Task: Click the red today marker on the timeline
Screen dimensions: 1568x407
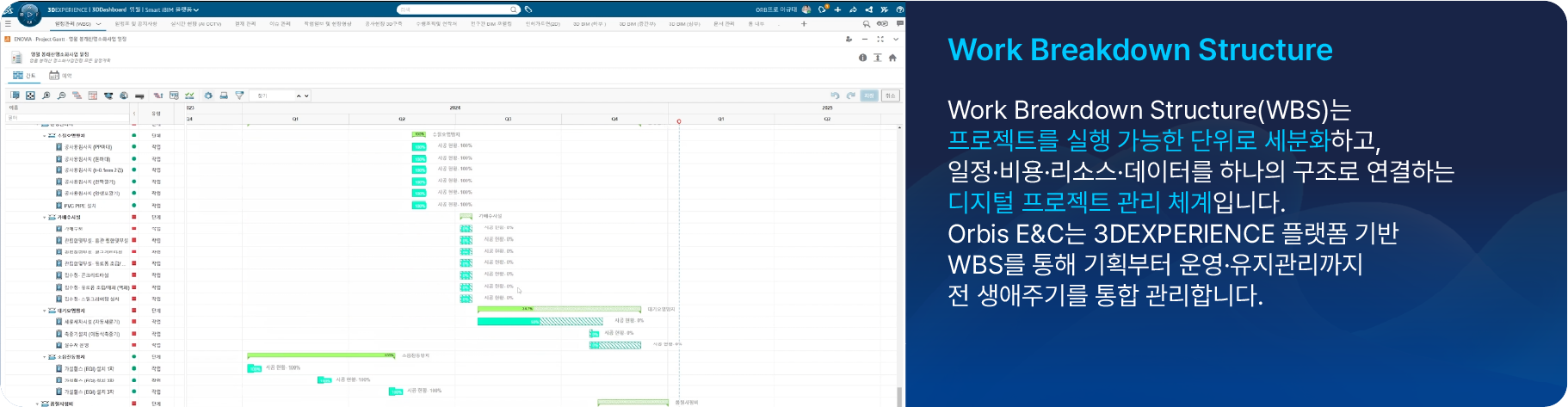Action: click(679, 122)
